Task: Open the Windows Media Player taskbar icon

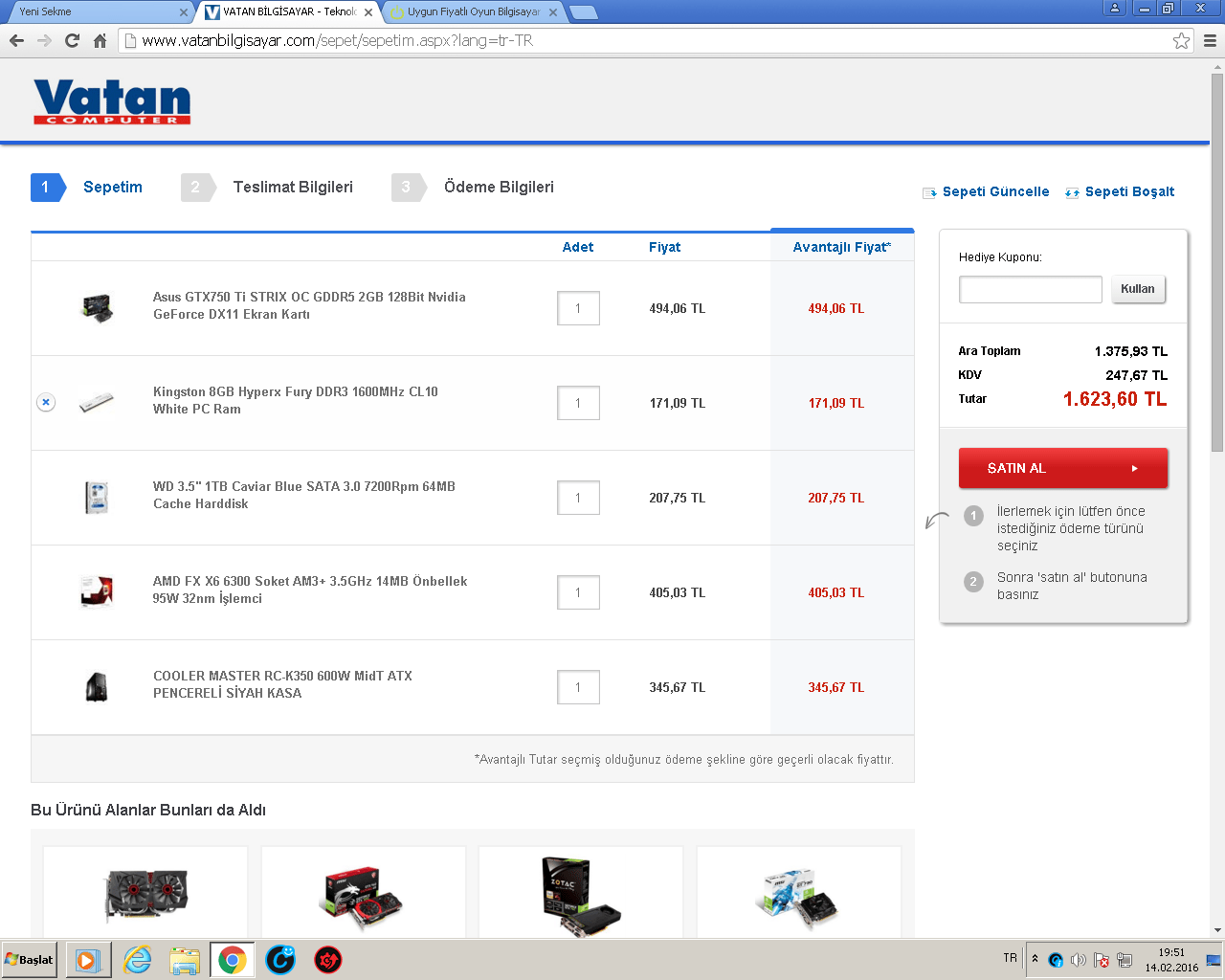Action: 88,960
